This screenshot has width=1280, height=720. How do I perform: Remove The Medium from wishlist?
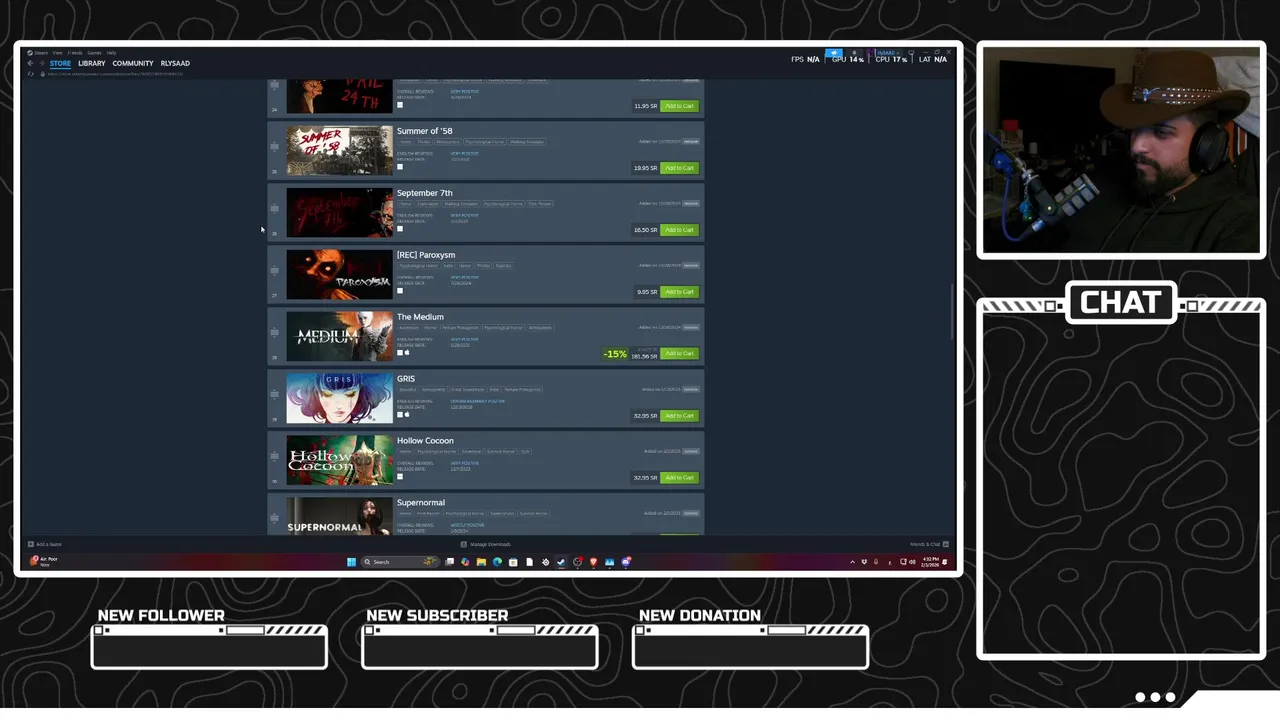pyautogui.click(x=691, y=327)
